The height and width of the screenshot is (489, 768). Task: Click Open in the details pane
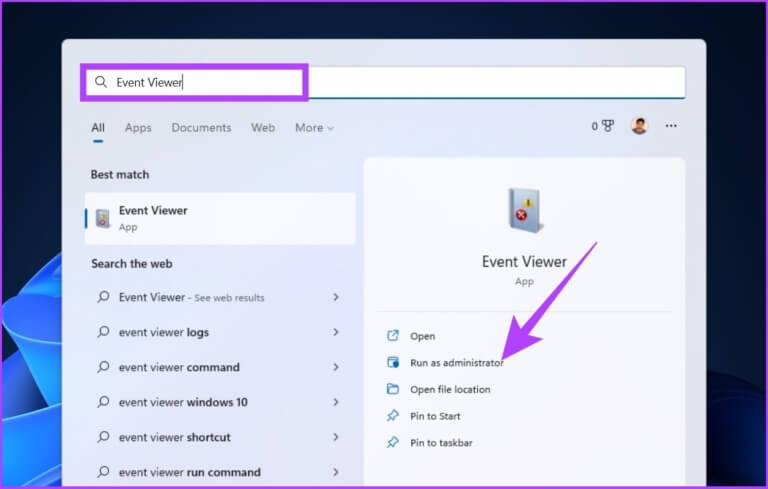[x=423, y=336]
